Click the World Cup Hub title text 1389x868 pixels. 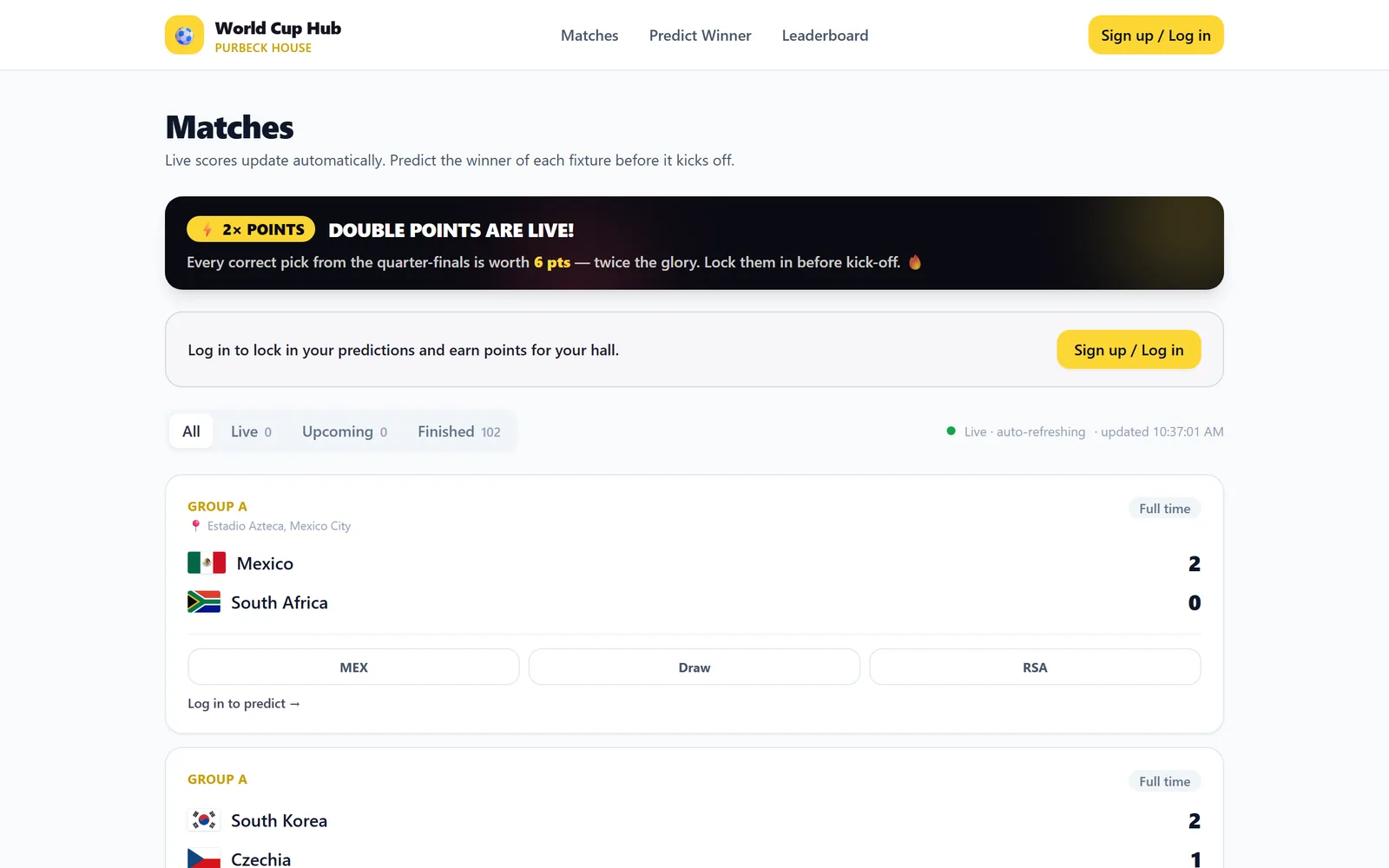(278, 28)
